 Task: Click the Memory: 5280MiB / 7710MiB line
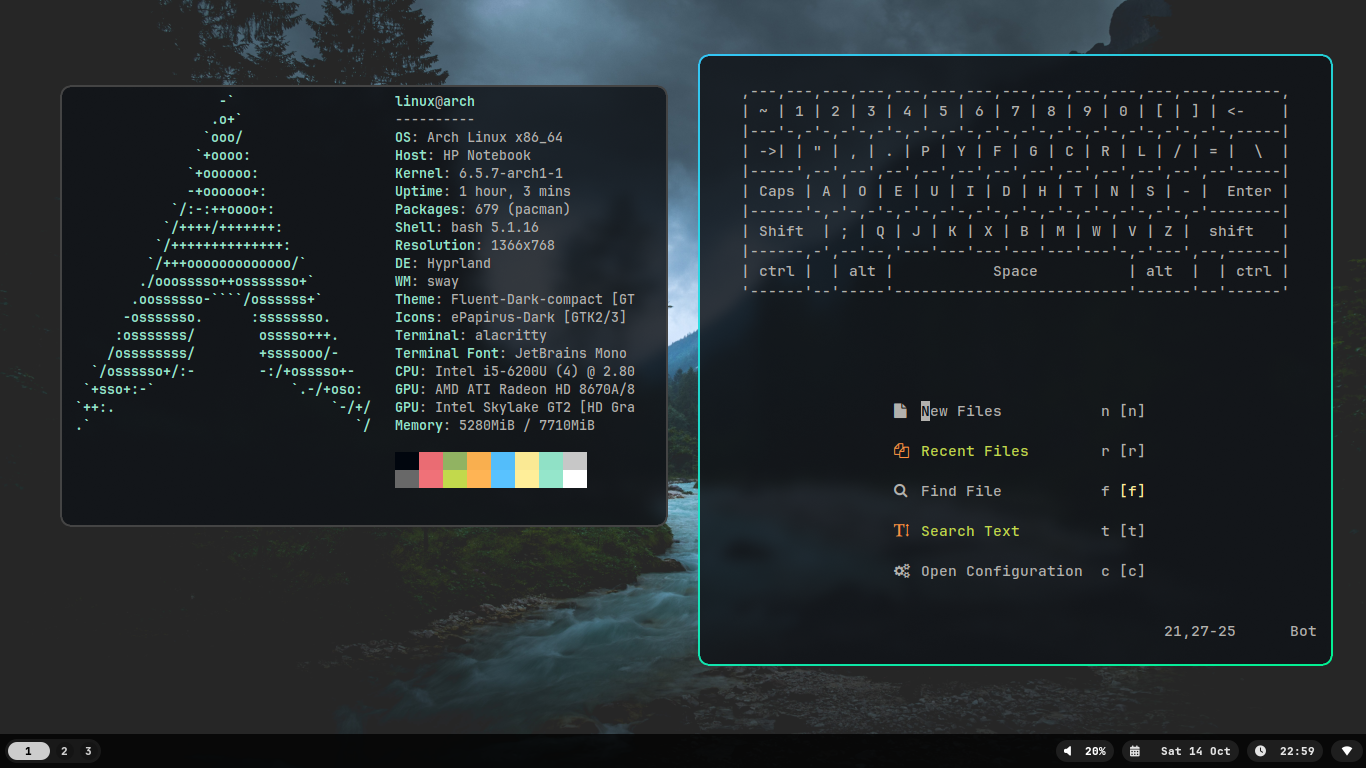(495, 425)
